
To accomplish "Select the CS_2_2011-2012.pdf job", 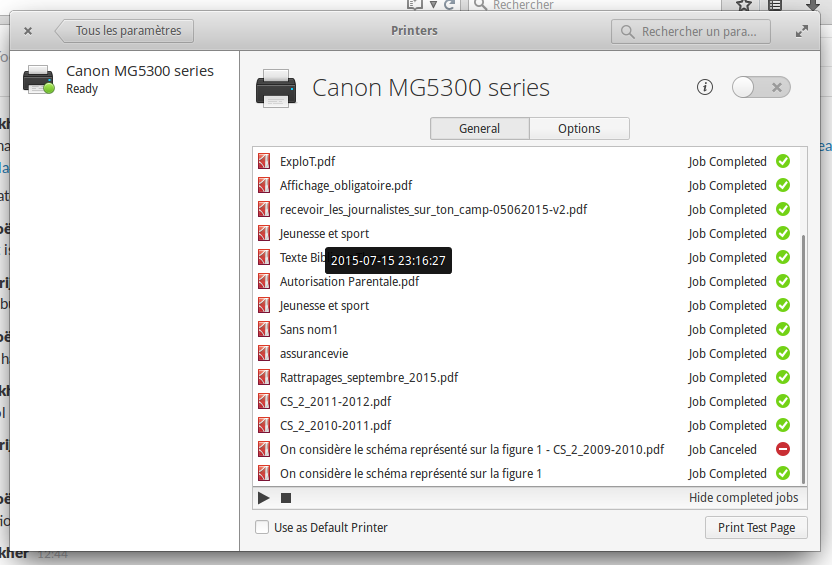I will pyautogui.click(x=527, y=401).
